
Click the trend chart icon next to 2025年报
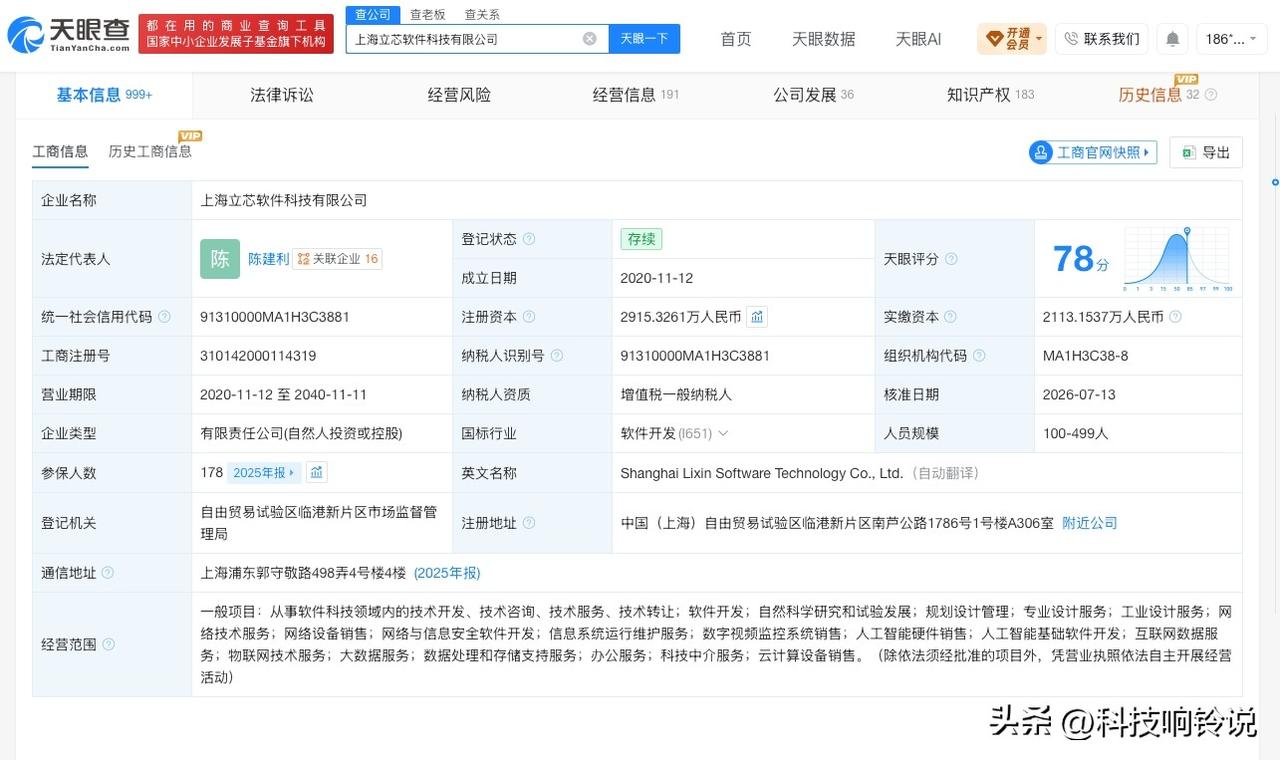316,472
